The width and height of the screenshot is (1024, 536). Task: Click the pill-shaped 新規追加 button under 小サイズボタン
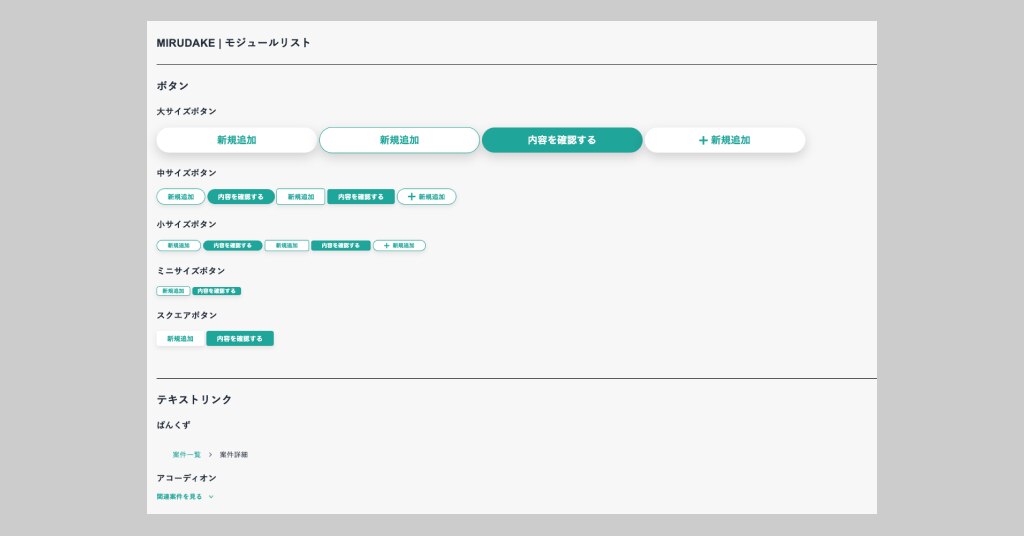178,245
